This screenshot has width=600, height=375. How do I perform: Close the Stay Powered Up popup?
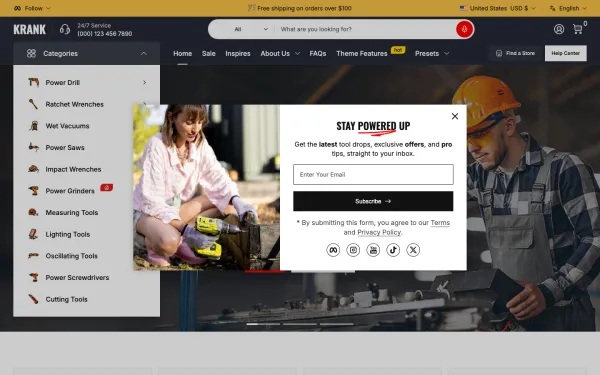455,116
